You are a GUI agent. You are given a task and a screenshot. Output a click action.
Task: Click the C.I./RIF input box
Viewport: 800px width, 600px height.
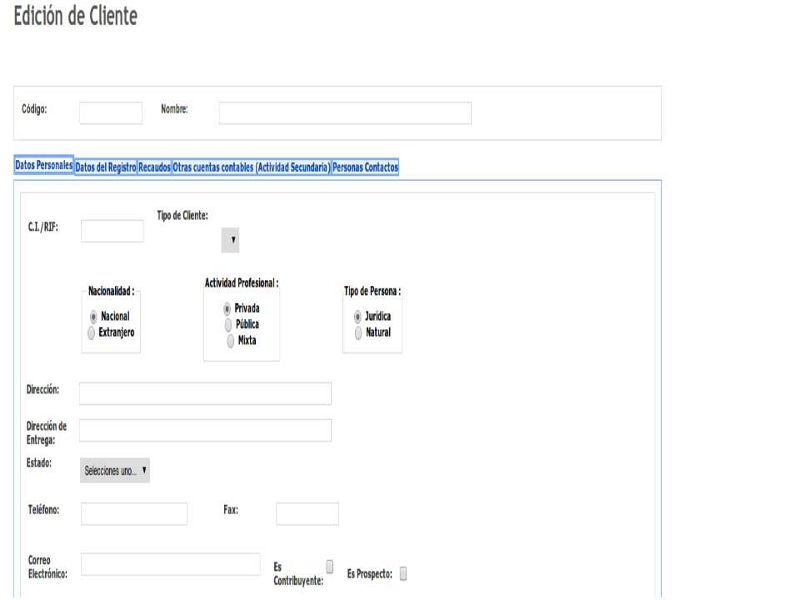pyautogui.click(x=112, y=231)
